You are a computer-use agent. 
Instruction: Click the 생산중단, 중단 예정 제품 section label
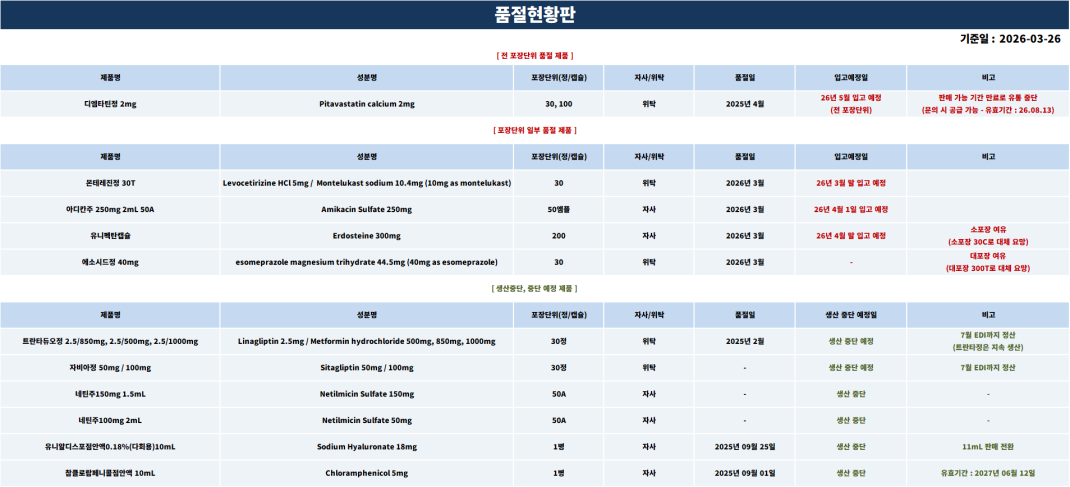tap(535, 288)
